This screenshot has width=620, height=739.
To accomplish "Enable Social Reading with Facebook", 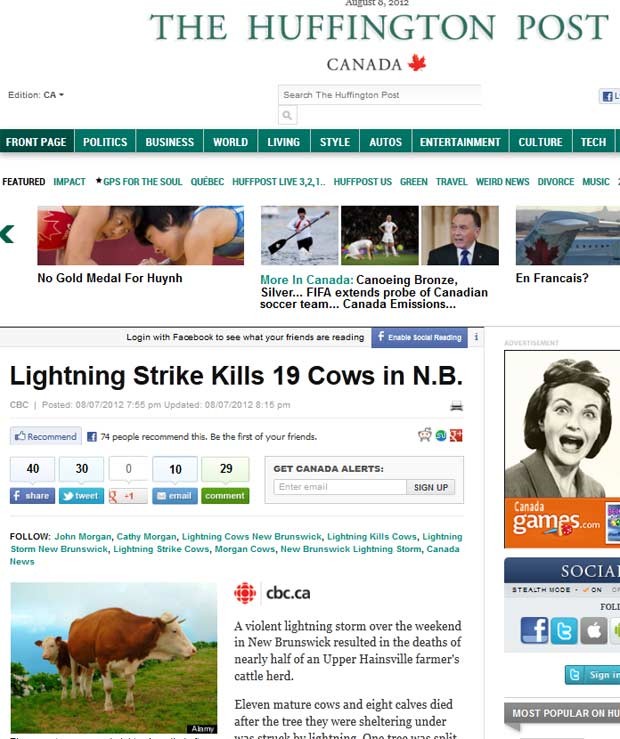I will tap(419, 337).
